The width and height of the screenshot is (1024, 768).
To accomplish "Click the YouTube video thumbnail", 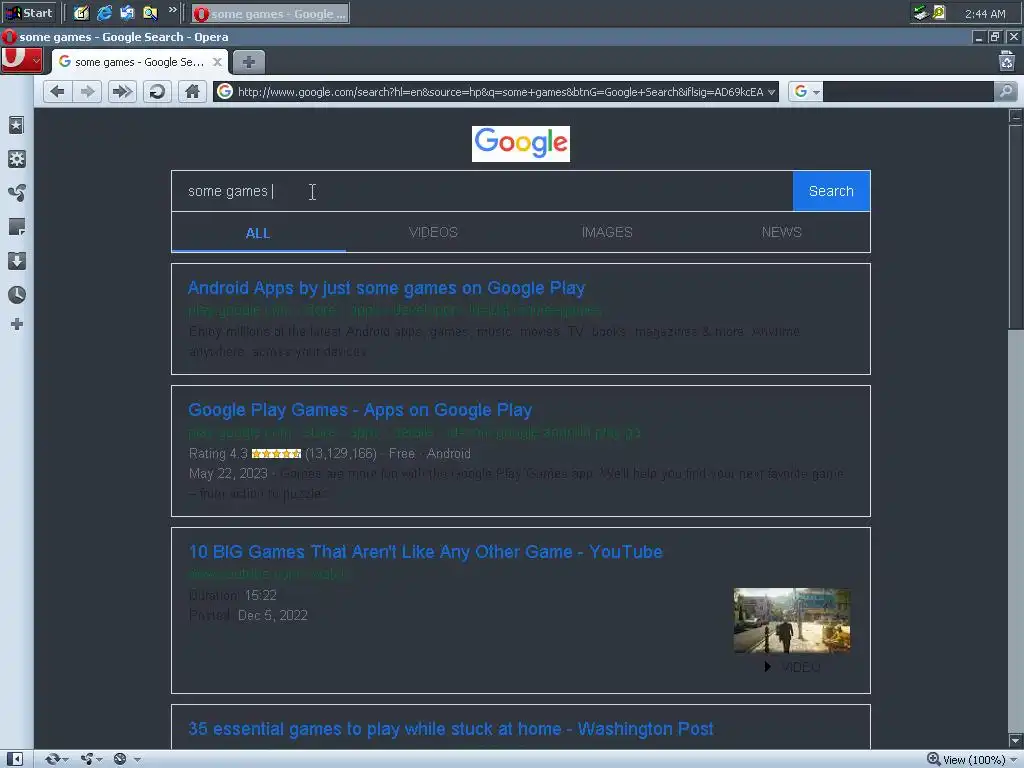I will pos(792,620).
